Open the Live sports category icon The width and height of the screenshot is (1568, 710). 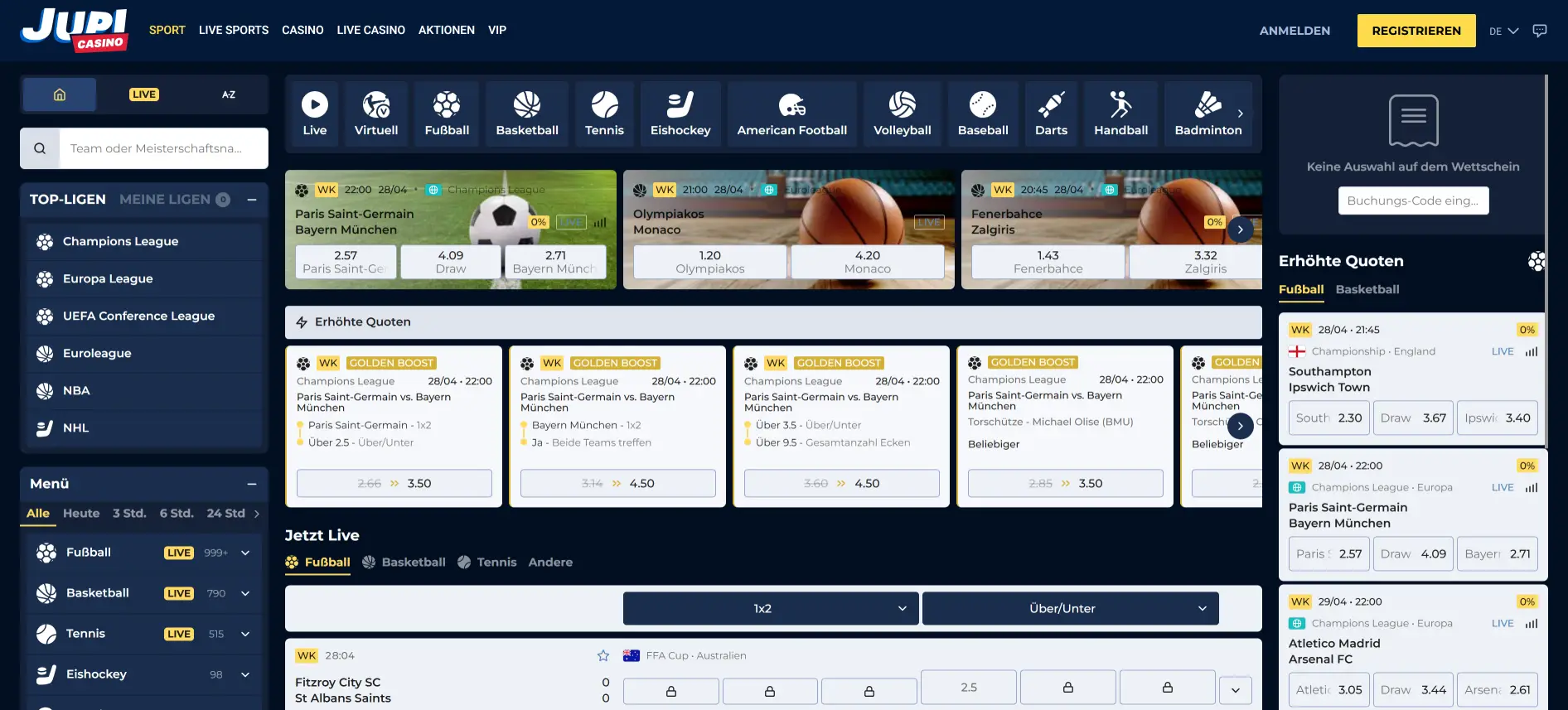click(315, 114)
